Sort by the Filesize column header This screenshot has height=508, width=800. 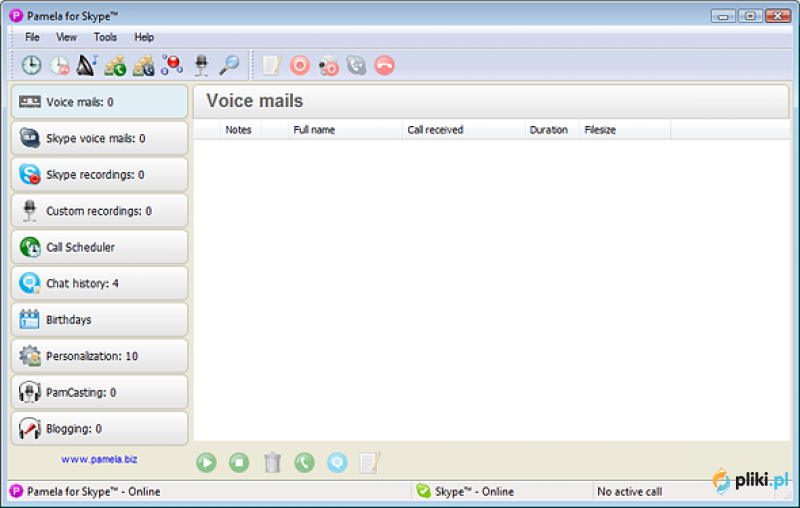625,130
